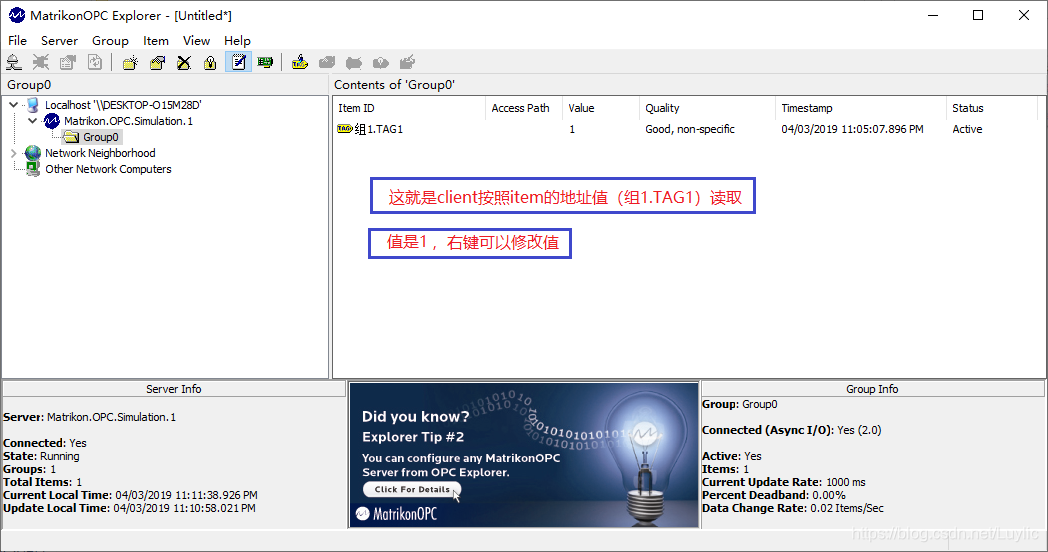
Task: Click the folder icon with light bulb
Action: coord(211,62)
